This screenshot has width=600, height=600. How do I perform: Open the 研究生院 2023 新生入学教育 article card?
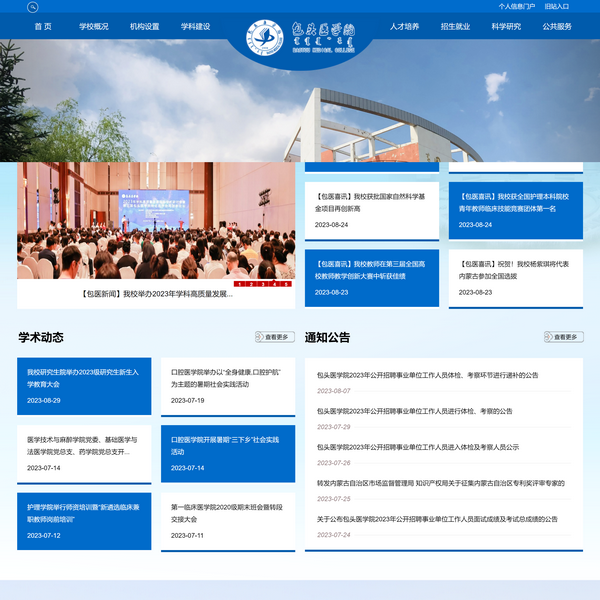click(x=84, y=385)
